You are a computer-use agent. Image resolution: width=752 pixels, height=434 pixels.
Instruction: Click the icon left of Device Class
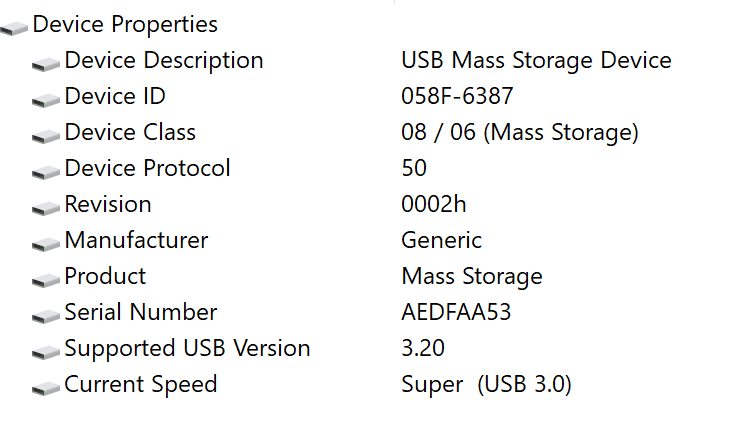point(46,135)
